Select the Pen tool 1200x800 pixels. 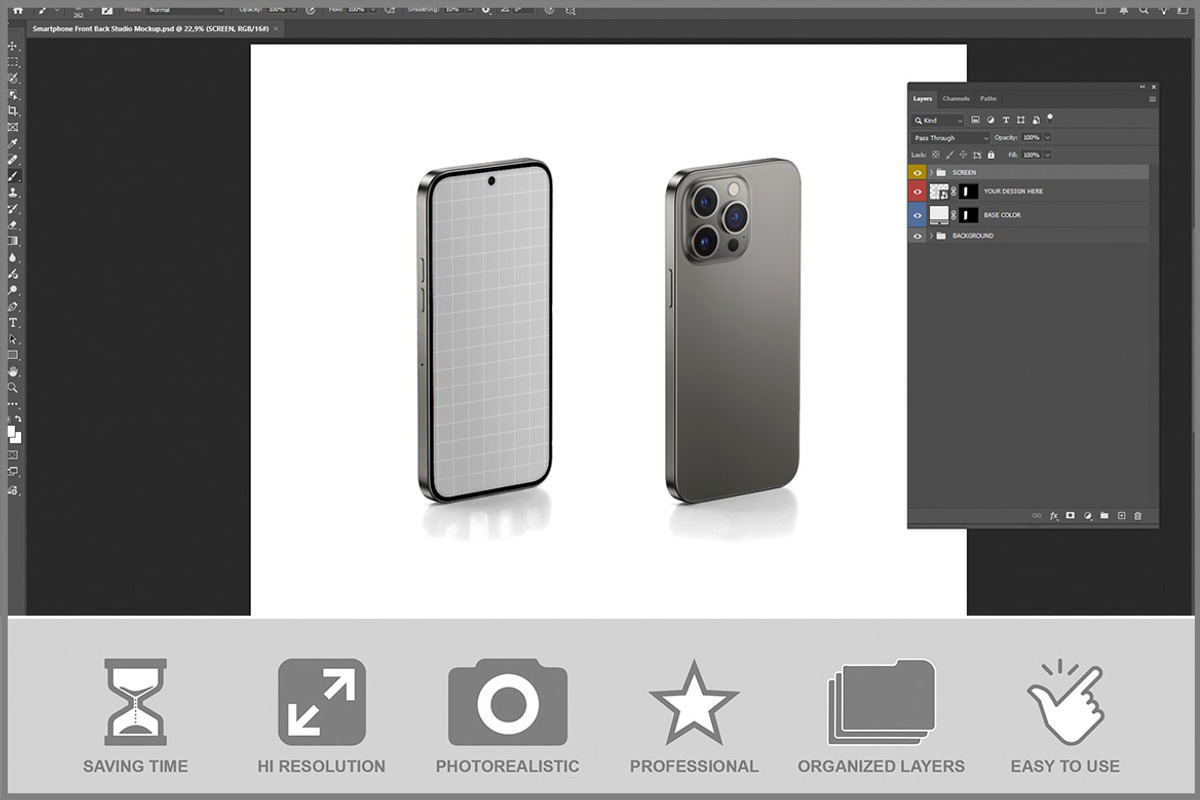tap(13, 306)
